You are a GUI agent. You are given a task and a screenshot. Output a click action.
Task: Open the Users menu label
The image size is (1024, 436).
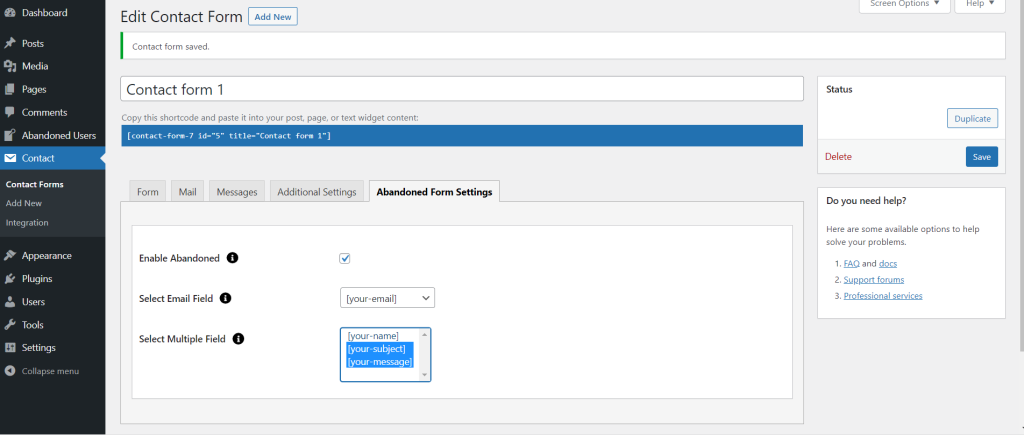pos(33,302)
